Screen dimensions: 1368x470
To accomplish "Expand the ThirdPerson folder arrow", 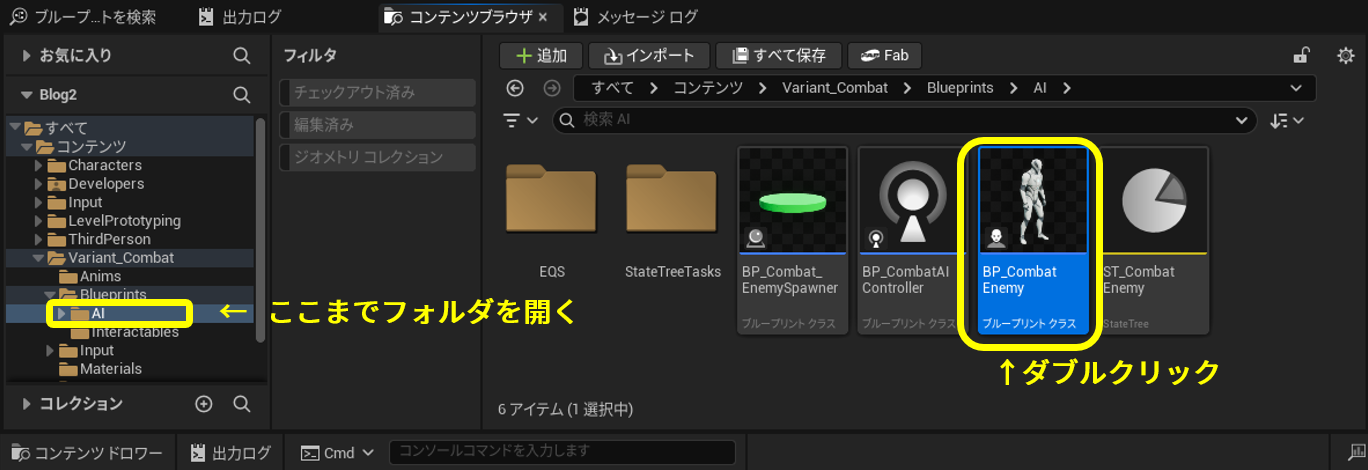I will point(38,239).
